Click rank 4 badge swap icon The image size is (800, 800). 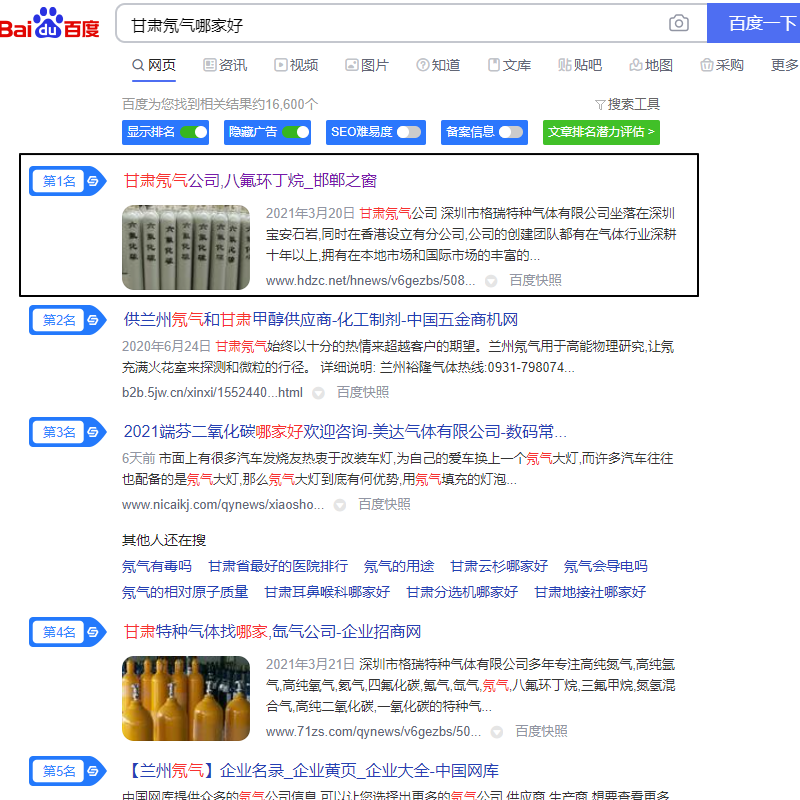(93, 632)
